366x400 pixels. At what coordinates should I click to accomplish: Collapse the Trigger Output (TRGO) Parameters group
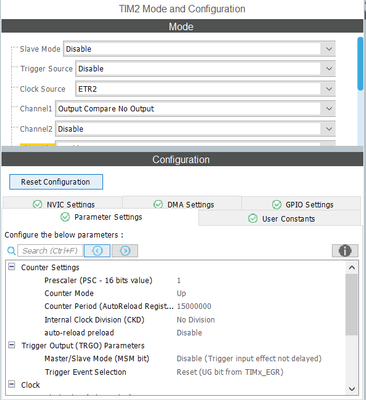click(x=12, y=345)
